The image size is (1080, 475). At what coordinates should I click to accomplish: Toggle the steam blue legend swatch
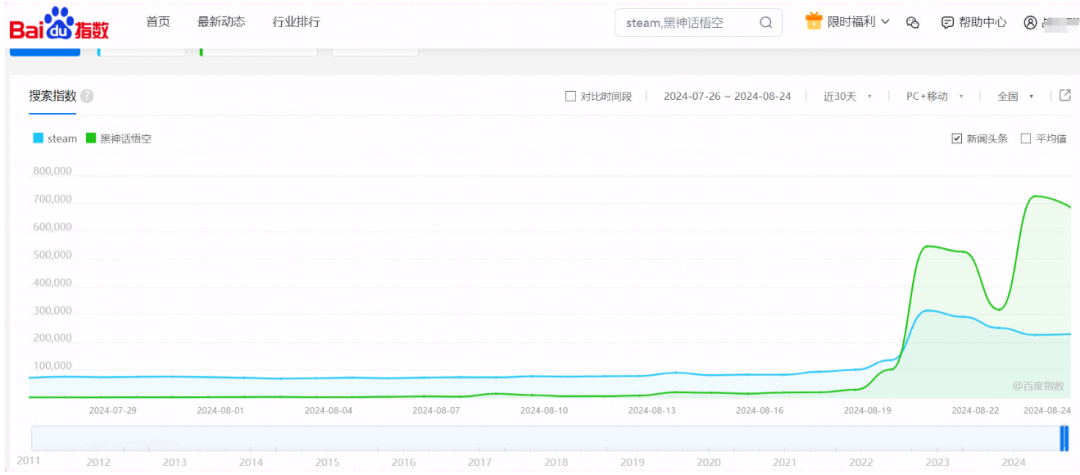tap(38, 138)
